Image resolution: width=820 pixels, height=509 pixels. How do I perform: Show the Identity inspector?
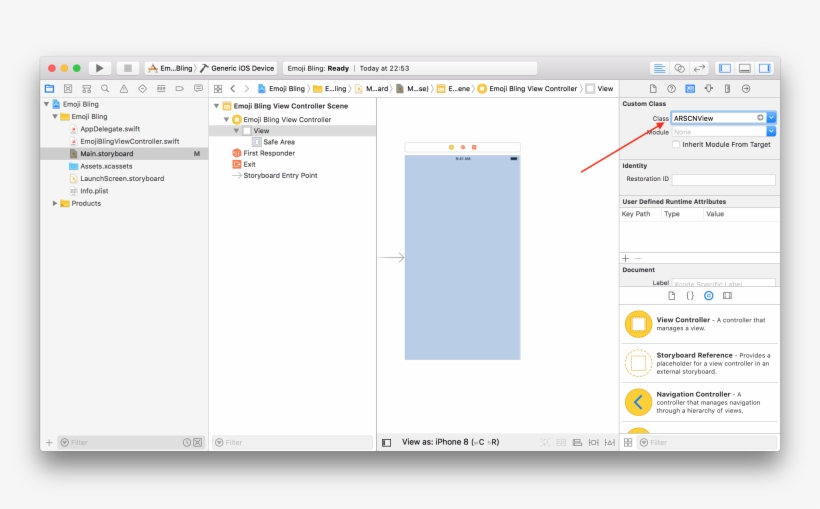tap(690, 88)
